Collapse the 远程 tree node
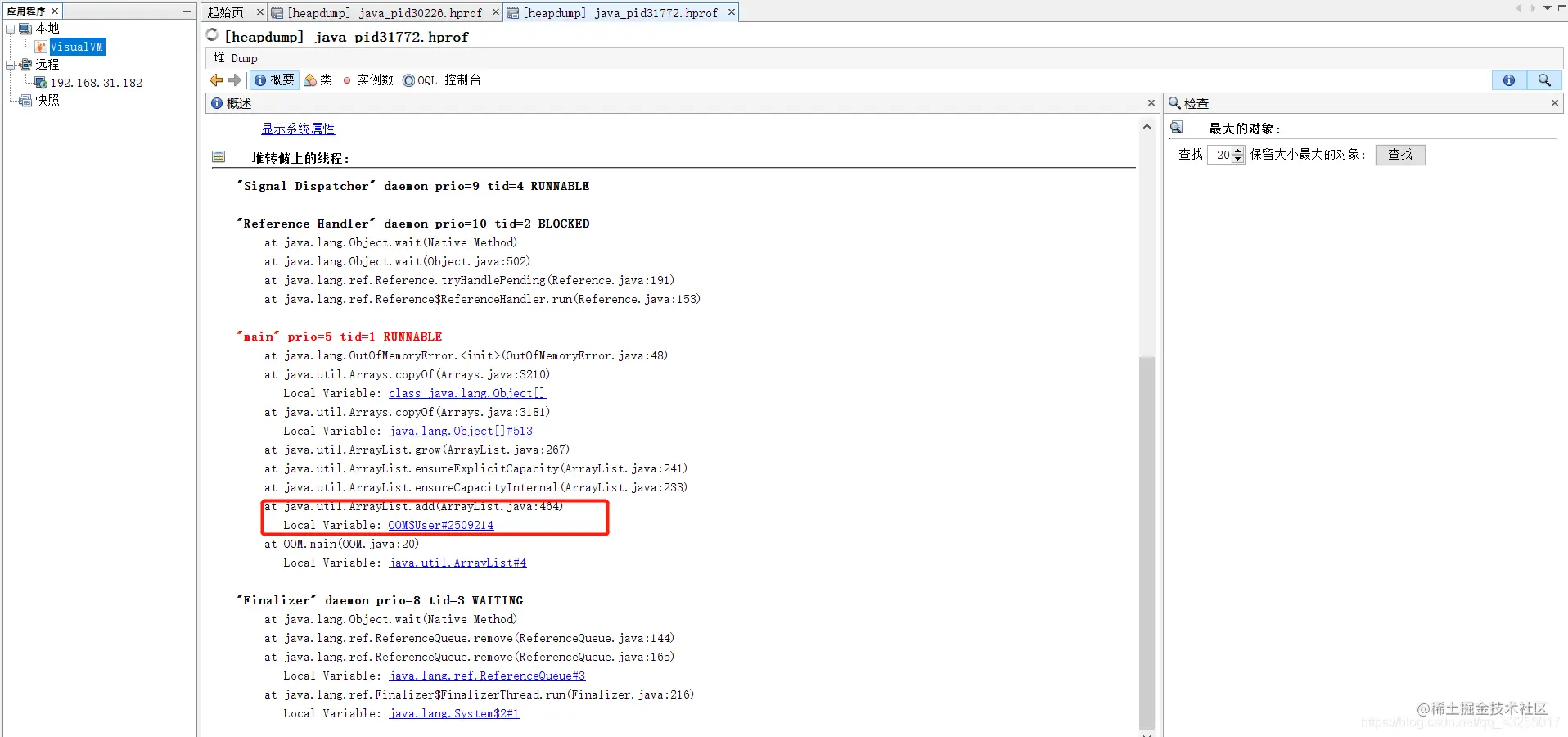 coord(11,65)
